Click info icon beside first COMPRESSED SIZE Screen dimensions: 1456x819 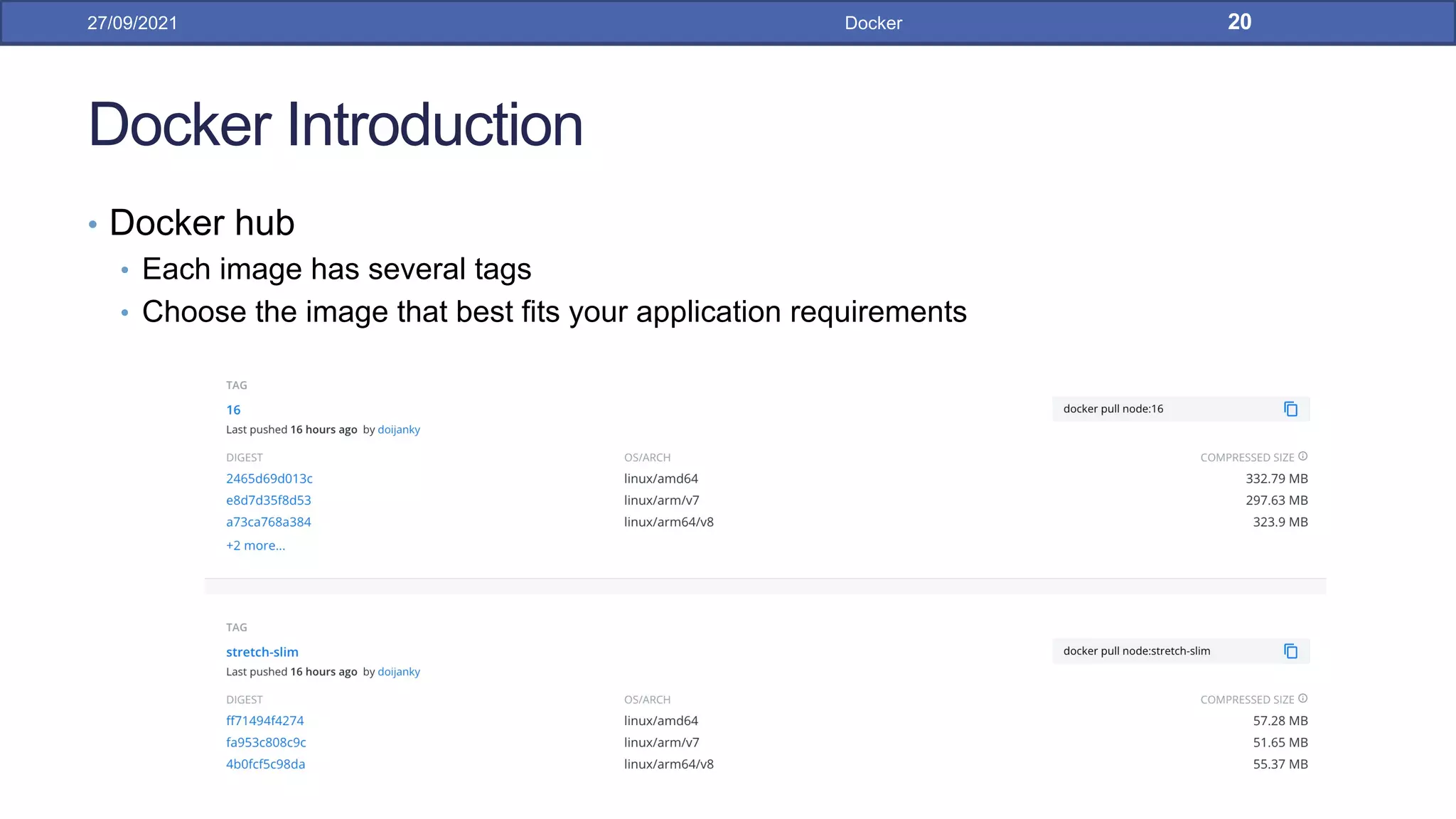click(1302, 456)
